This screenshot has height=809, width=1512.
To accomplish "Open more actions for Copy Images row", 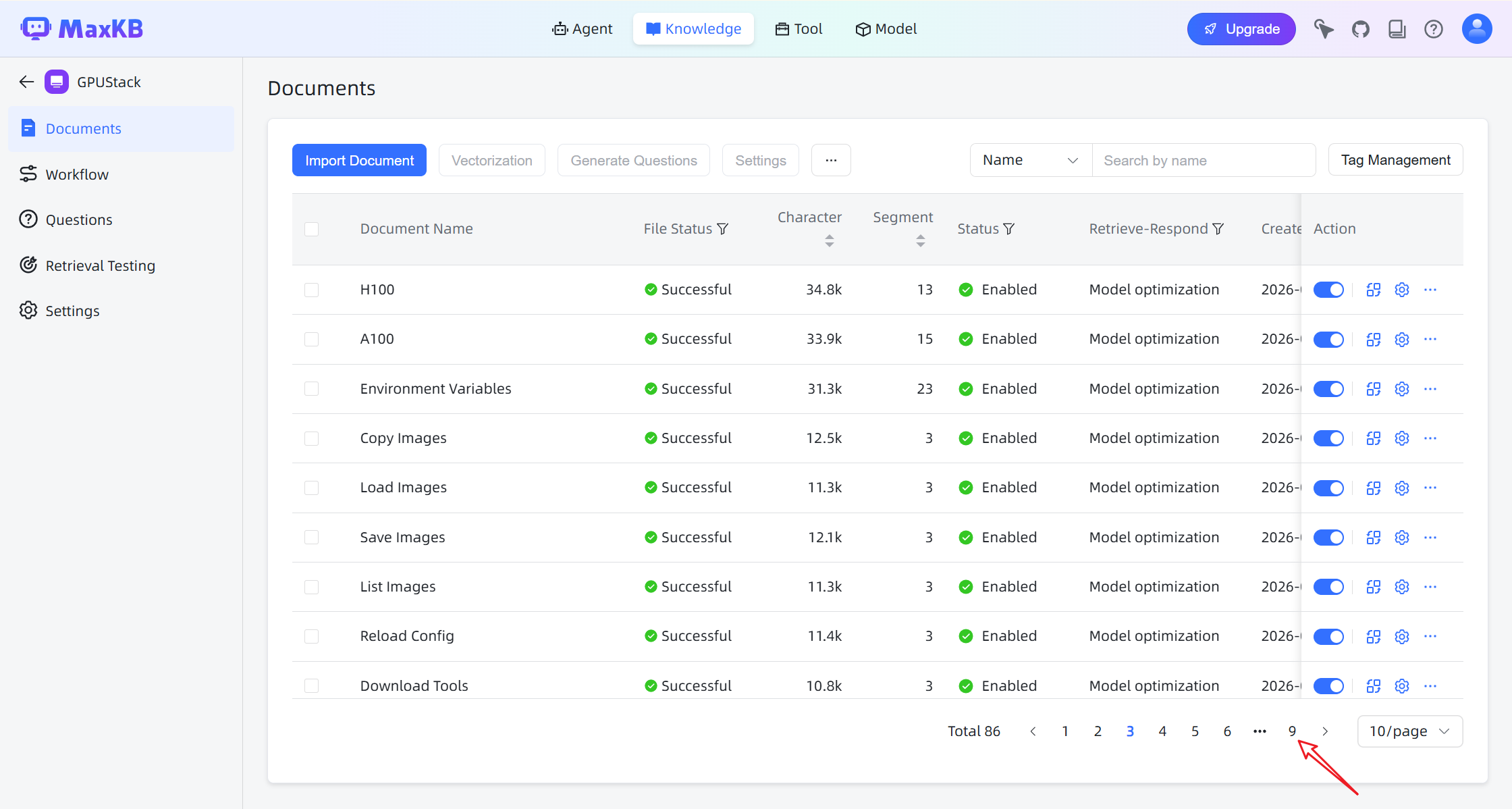I will pyautogui.click(x=1430, y=438).
